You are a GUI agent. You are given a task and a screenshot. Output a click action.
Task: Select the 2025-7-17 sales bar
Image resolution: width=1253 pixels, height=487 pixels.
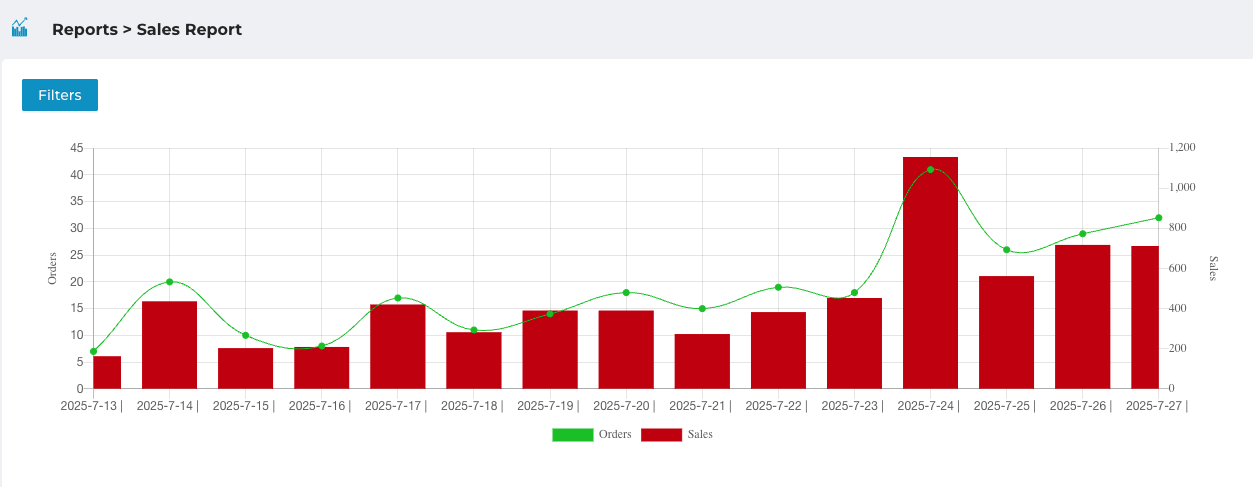pyautogui.click(x=397, y=346)
